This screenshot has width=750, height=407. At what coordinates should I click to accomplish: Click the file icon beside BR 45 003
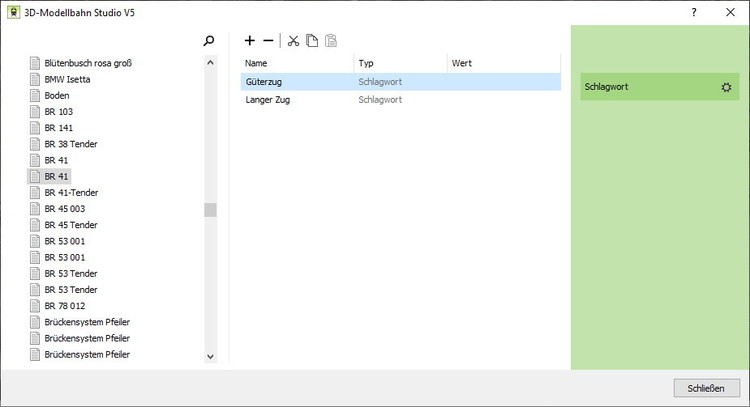35,209
